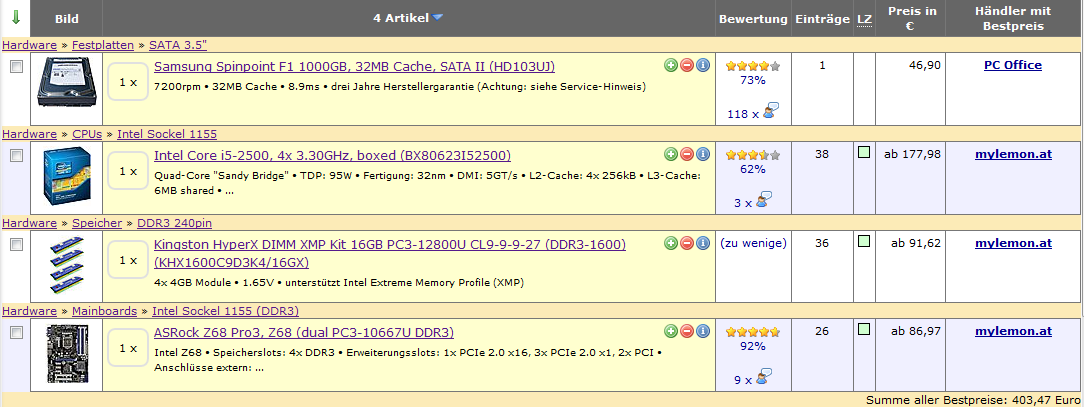Screen dimensions: 1084x407
Task: Open DDR3 240pin breadcrumb link
Action: tap(174, 223)
